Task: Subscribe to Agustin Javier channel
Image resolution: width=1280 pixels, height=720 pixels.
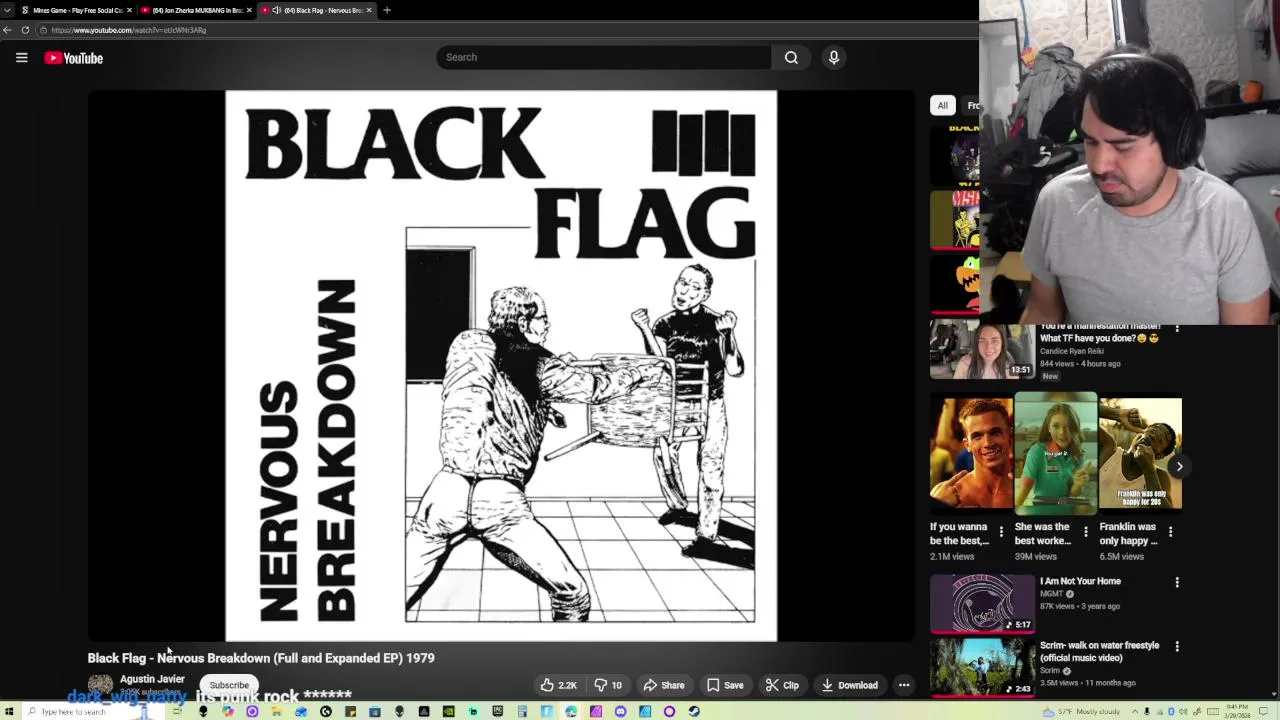Action: tap(229, 685)
